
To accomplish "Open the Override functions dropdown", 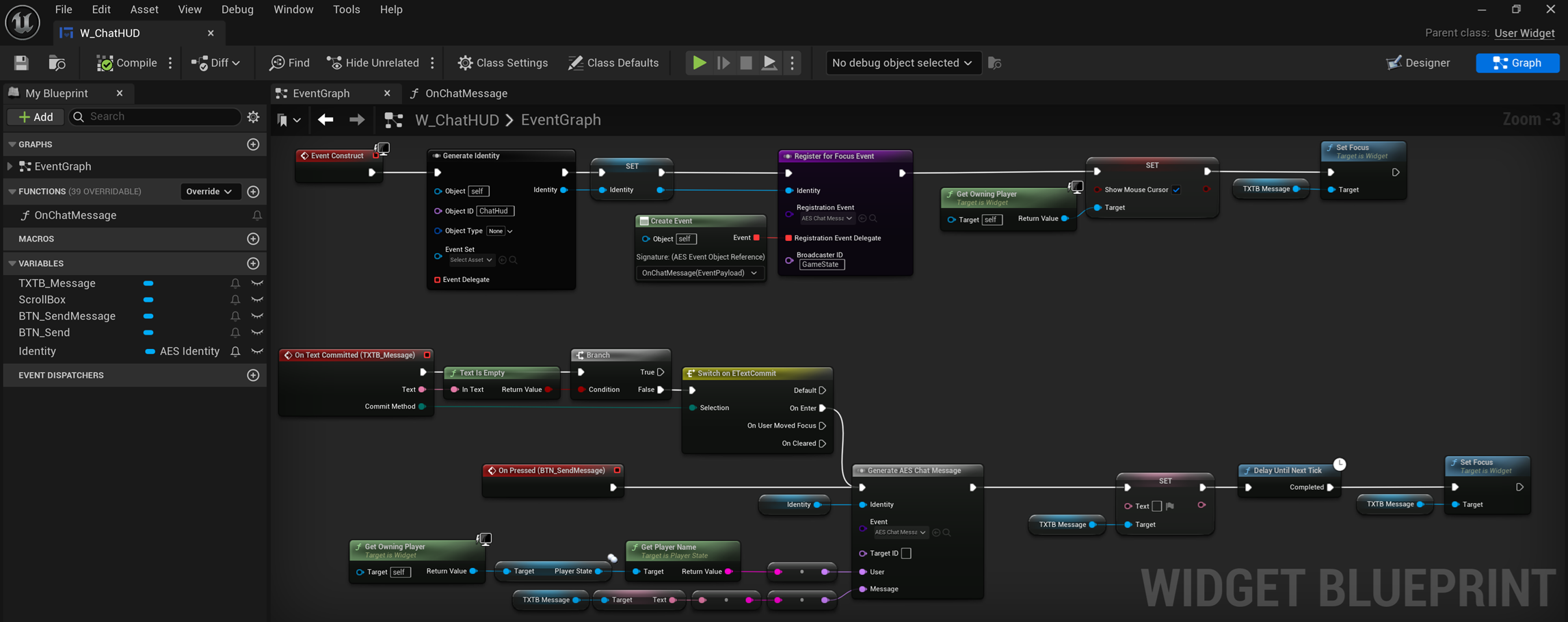I will pyautogui.click(x=211, y=191).
